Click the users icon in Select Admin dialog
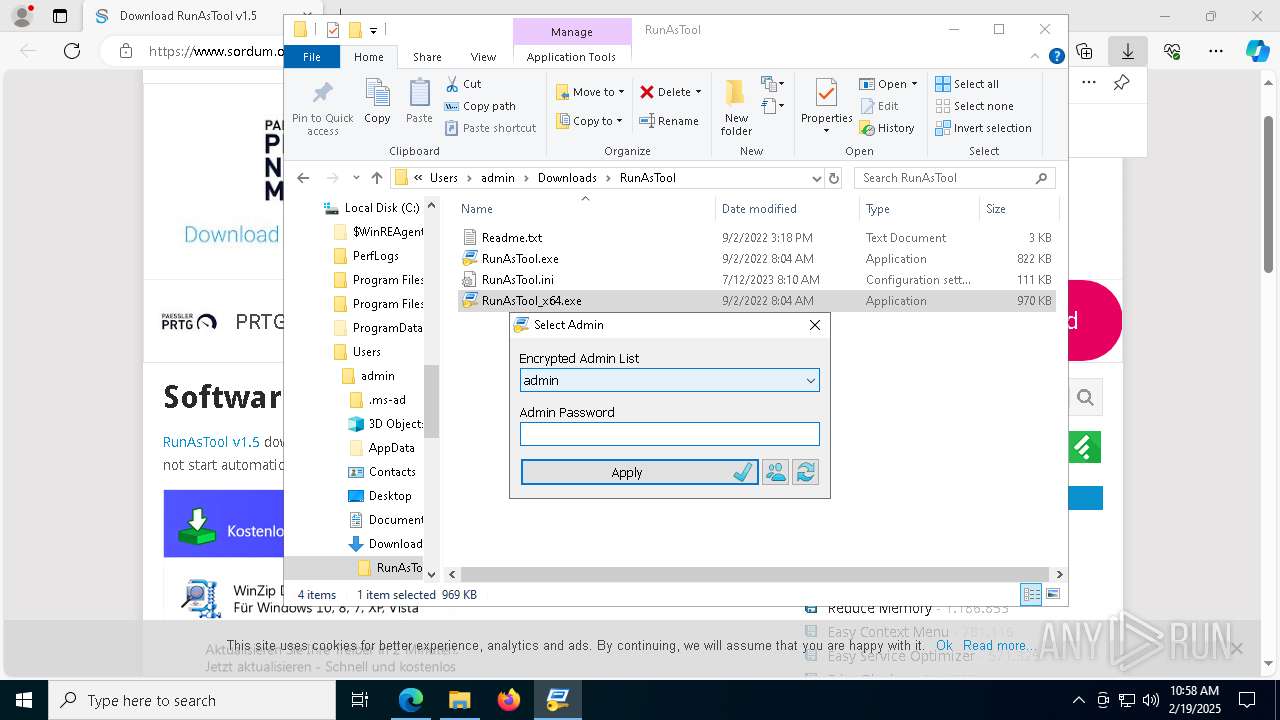The width and height of the screenshot is (1280, 720). coord(775,472)
